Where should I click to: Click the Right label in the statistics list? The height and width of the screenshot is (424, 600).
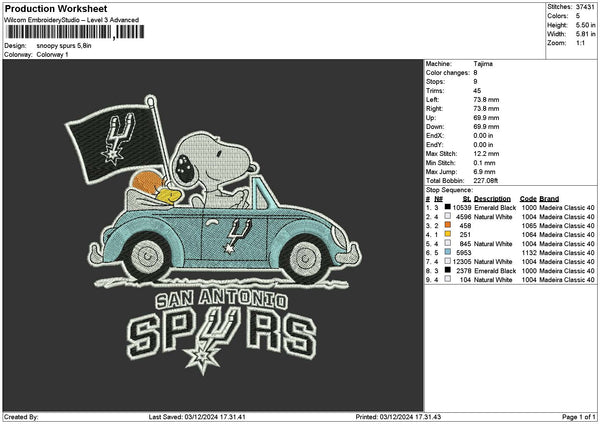[434, 109]
